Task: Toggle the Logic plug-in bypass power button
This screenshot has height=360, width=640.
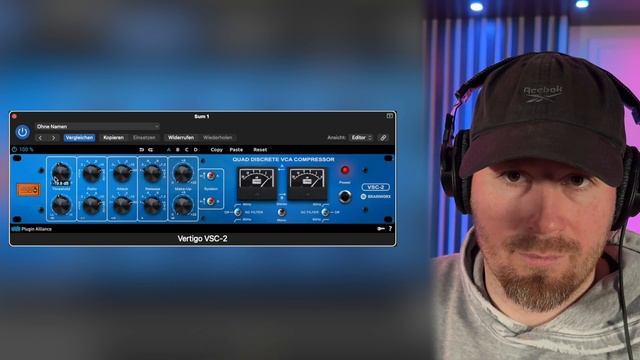Action: click(22, 132)
